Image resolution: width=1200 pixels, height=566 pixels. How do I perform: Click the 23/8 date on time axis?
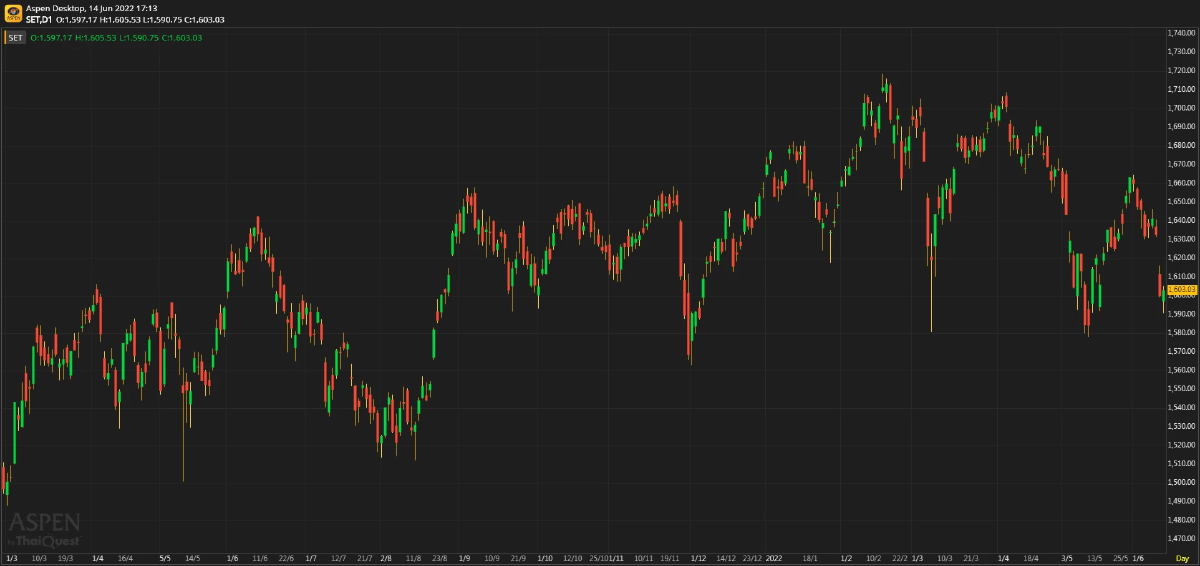(438, 558)
